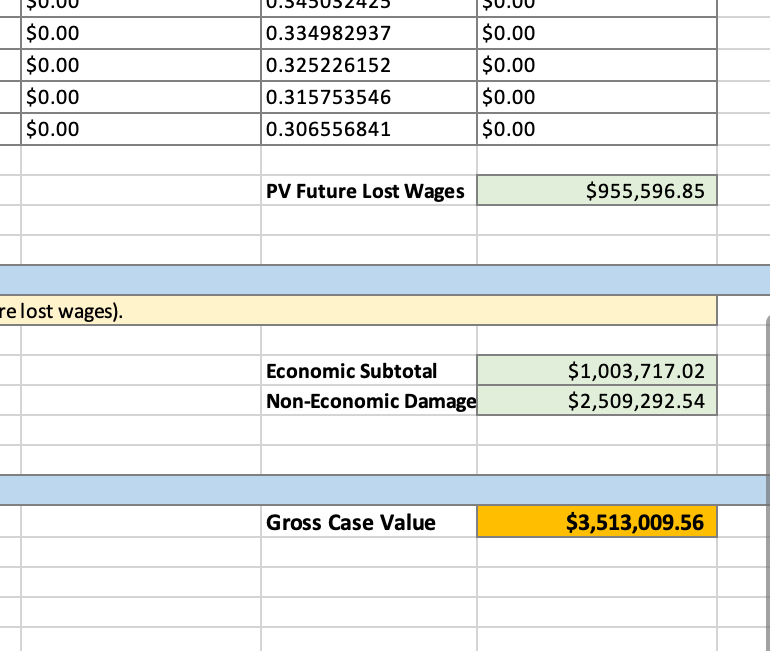The height and width of the screenshot is (651, 770).
Task: Click the cell with value 0.306556841
Action: point(369,129)
